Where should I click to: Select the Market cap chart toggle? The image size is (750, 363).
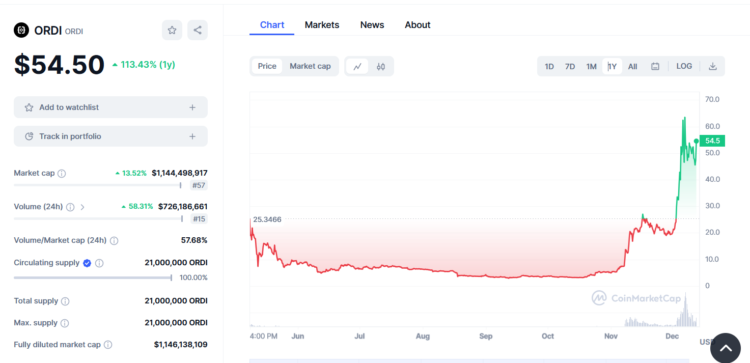pyautogui.click(x=310, y=66)
